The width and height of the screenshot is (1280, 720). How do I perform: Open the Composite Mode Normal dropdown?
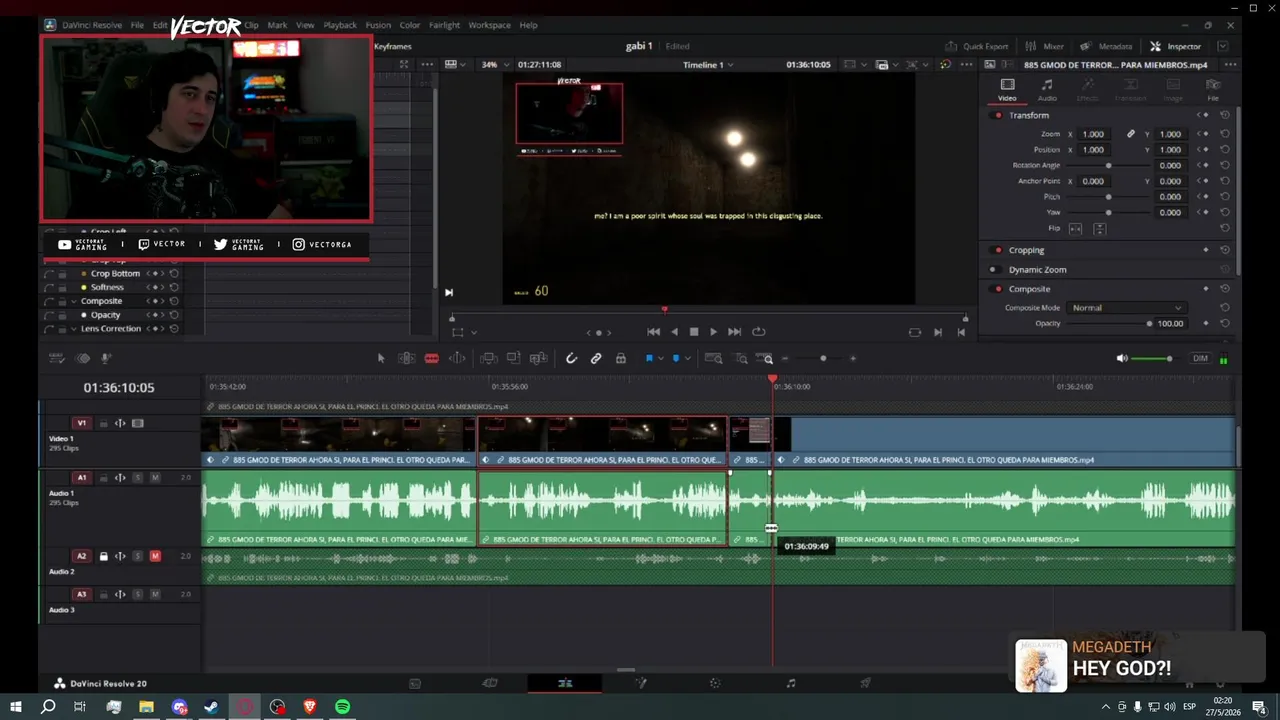point(1126,308)
